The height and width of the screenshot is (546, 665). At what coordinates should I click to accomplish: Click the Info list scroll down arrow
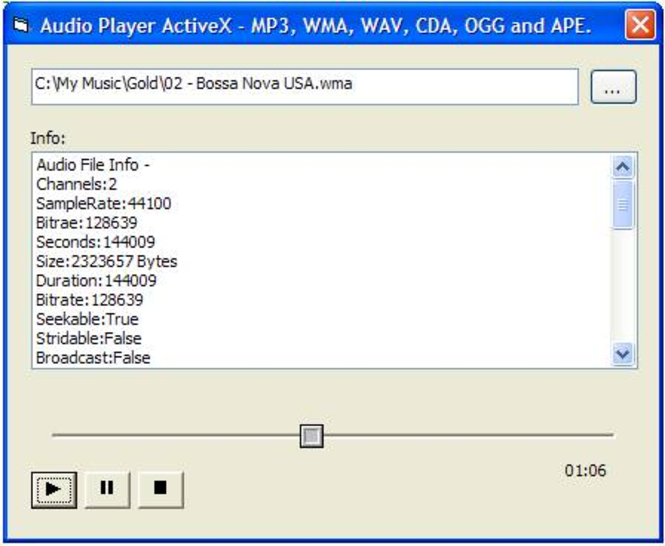coord(623,353)
